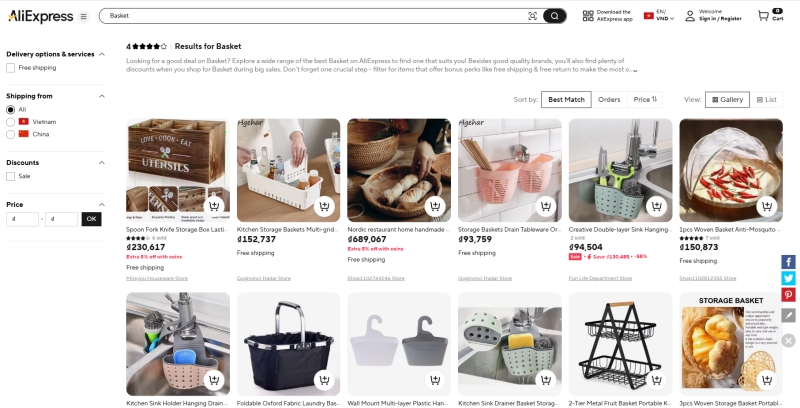800x408 pixels.
Task: Collapse the Shipping from section
Action: coord(100,96)
